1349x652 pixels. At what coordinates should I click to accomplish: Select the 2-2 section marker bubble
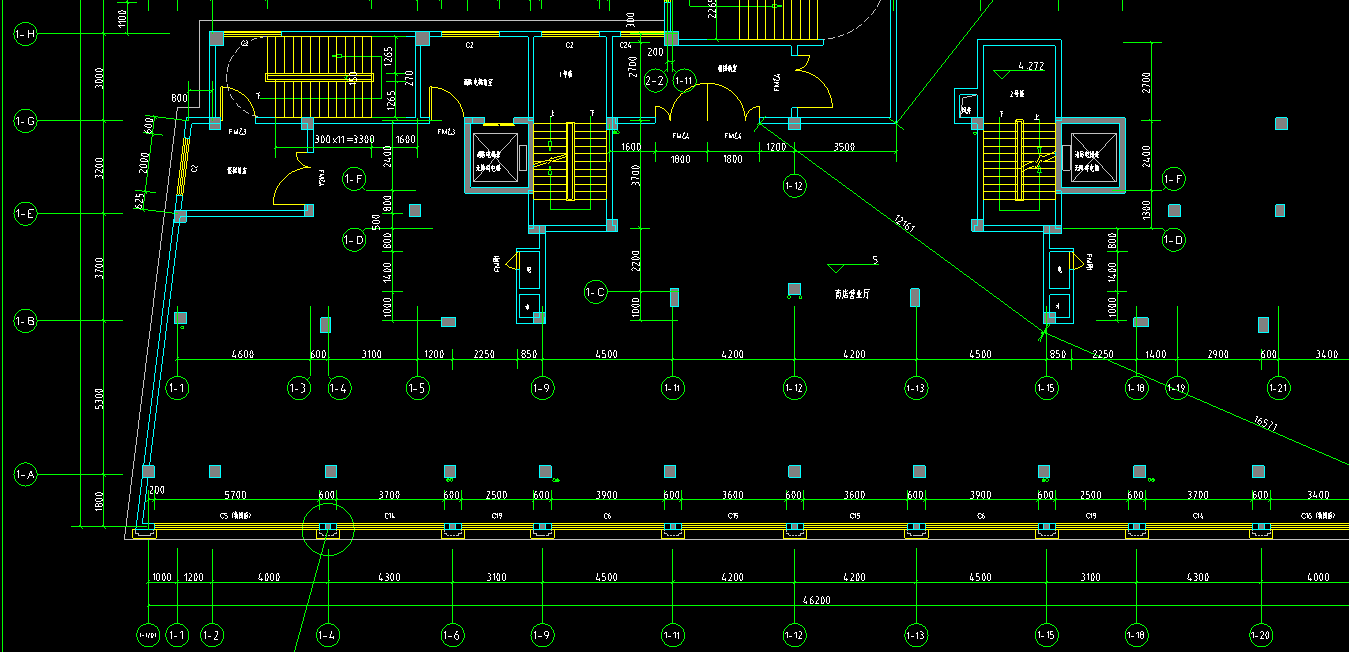[x=655, y=80]
